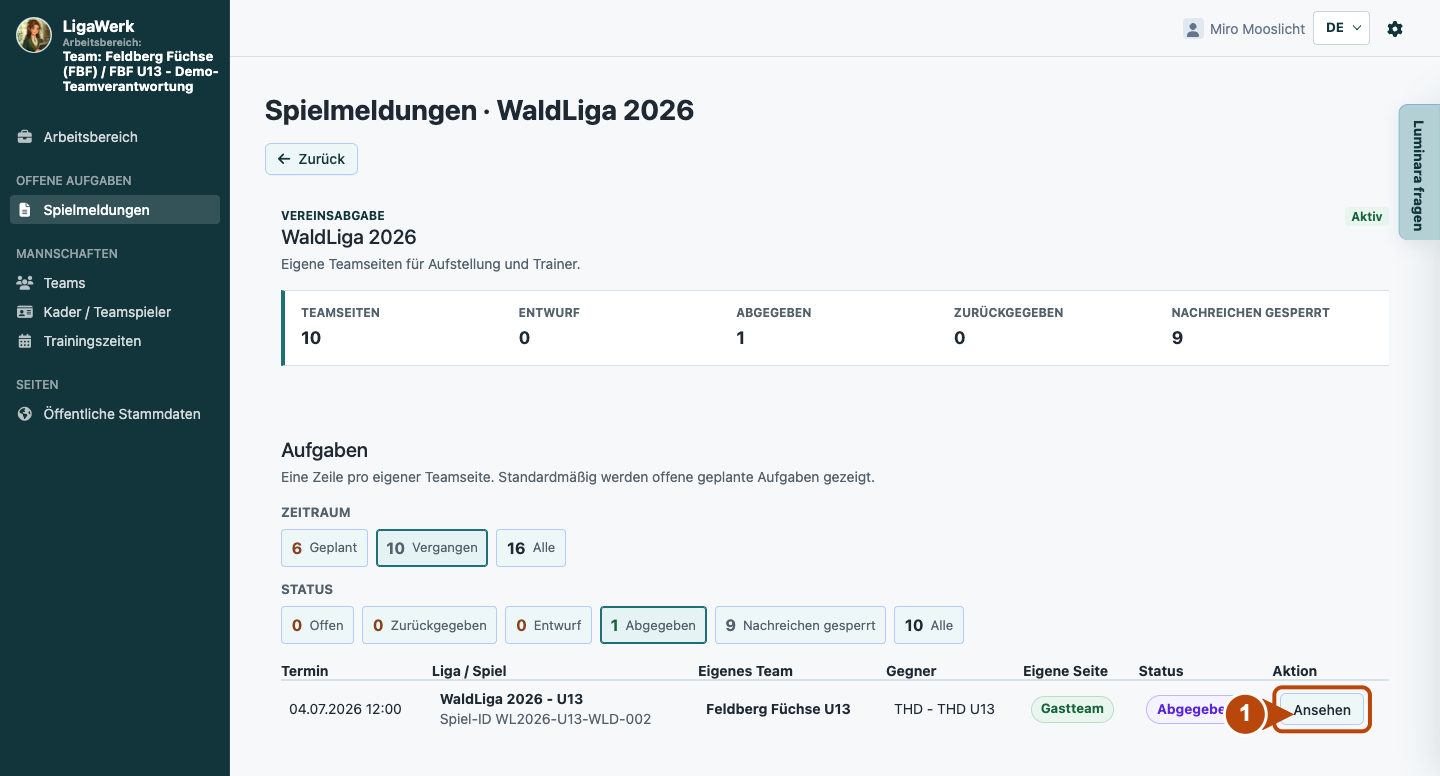
Task: Click the Abgegeben status badge in the row
Action: point(1191,709)
